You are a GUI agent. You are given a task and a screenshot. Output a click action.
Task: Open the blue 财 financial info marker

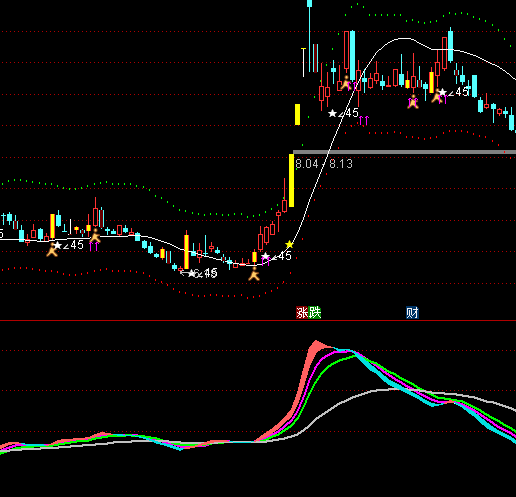pos(412,313)
